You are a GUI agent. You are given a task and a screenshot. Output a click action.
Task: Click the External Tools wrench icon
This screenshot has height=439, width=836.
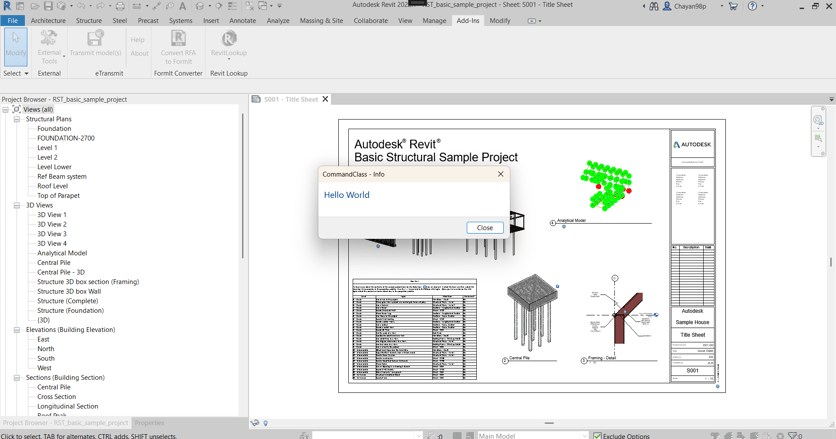[x=49, y=38]
